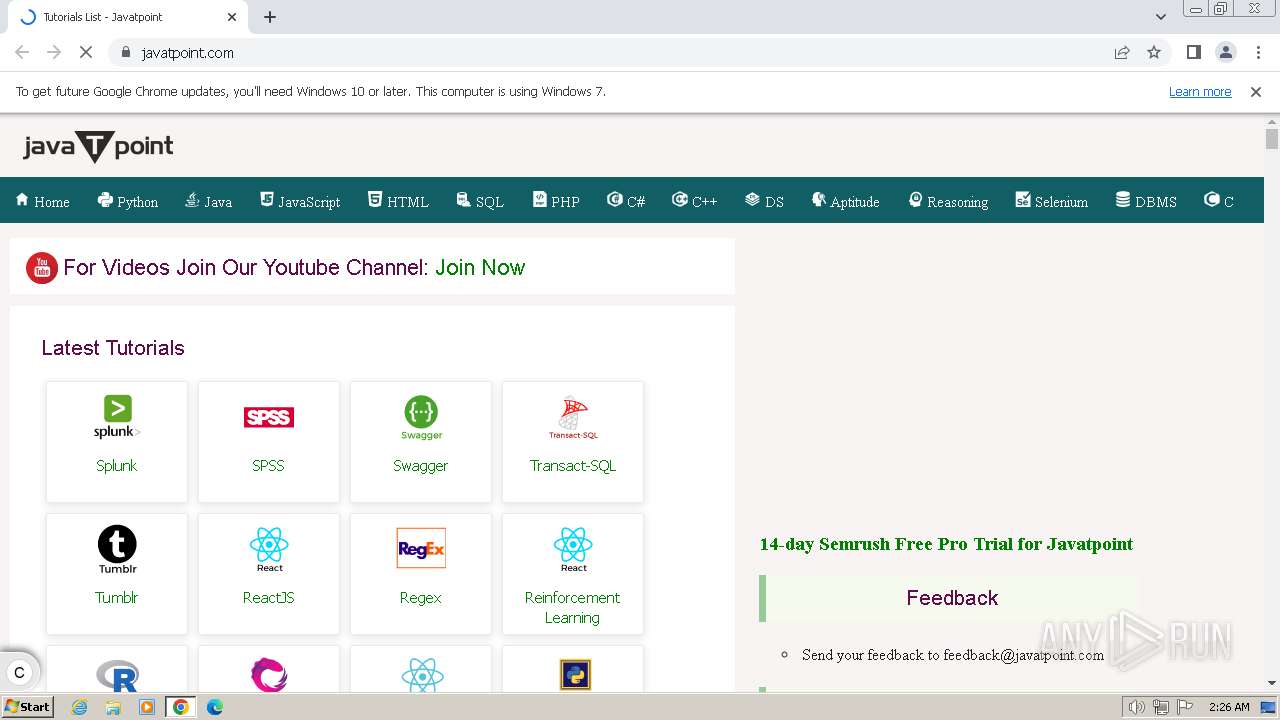Click the Join Now YouTube link

(x=480, y=267)
